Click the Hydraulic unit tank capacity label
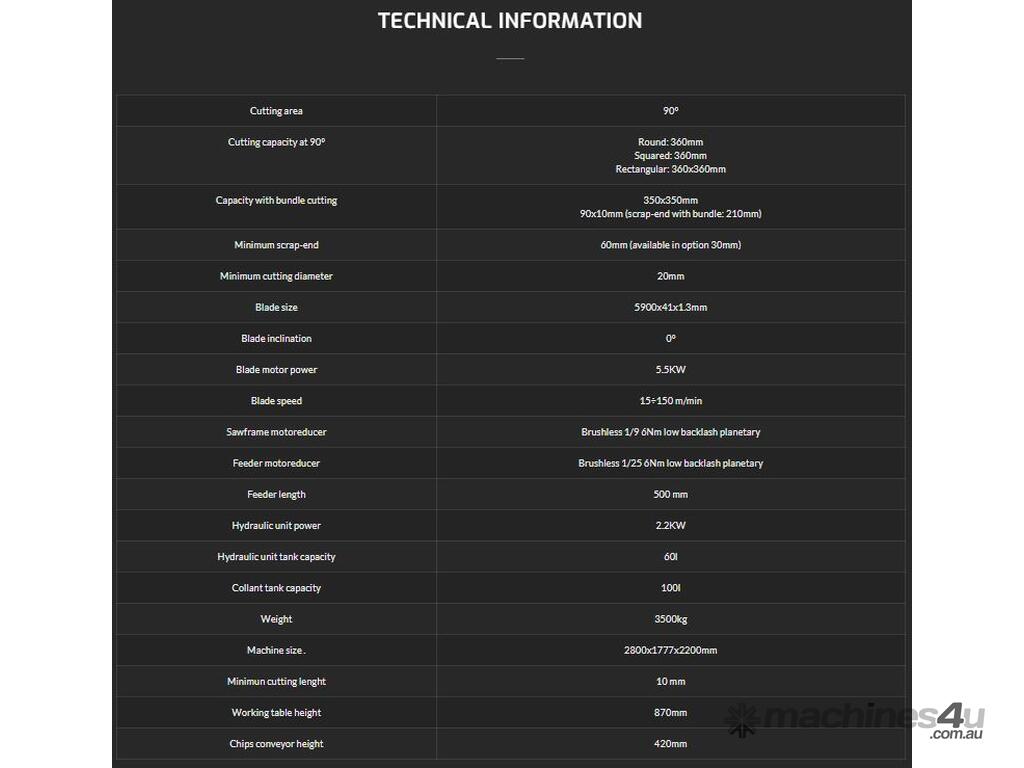Screen dimensions: 1024x768 pos(276,557)
